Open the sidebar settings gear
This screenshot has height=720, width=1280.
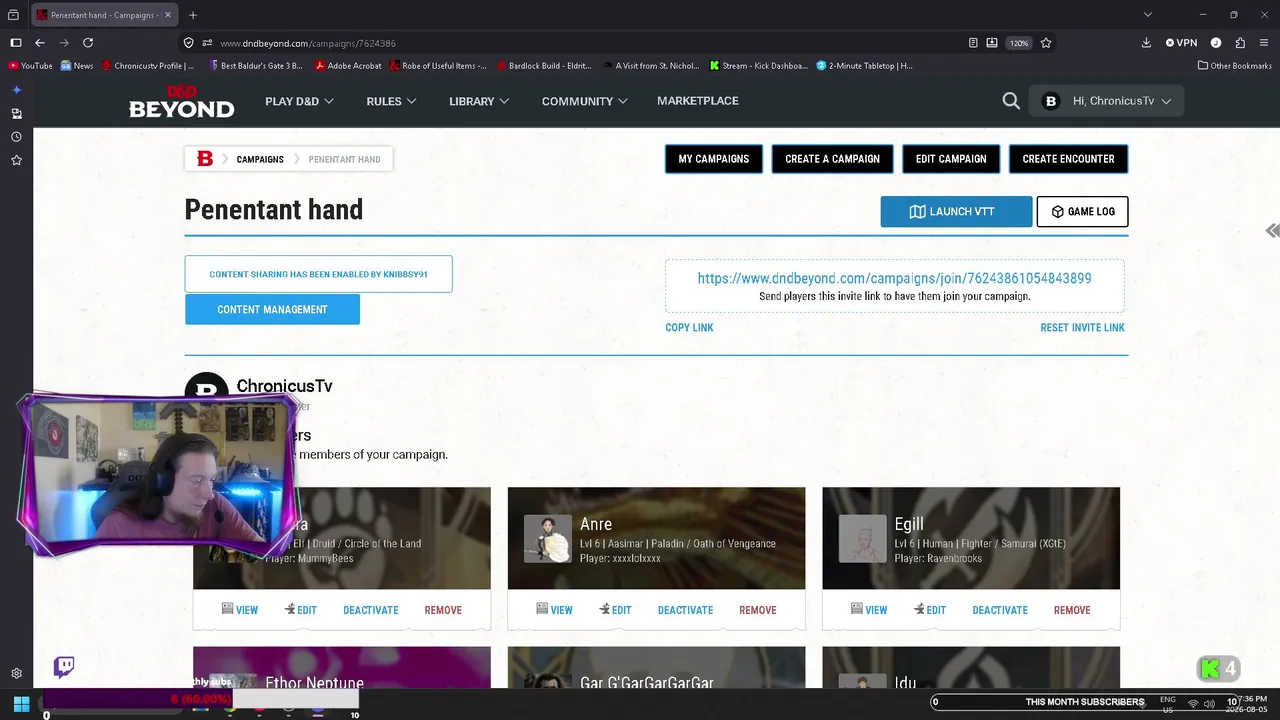pos(16,674)
